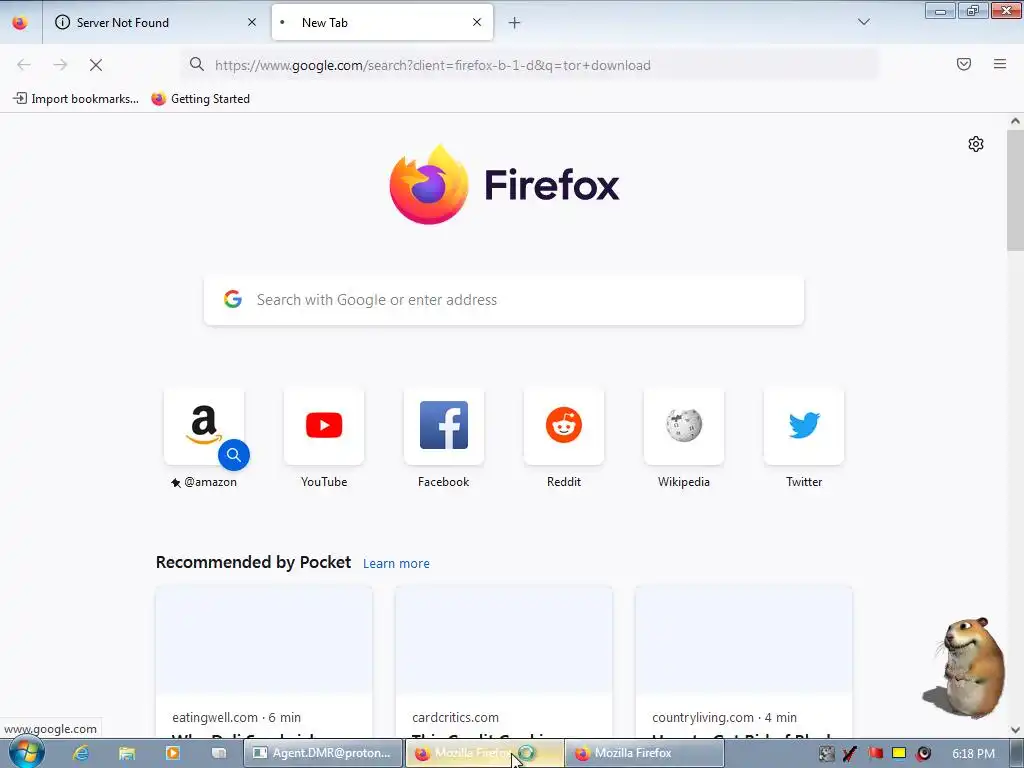
Task: Close the Server Not Found tab
Action: coord(251,23)
